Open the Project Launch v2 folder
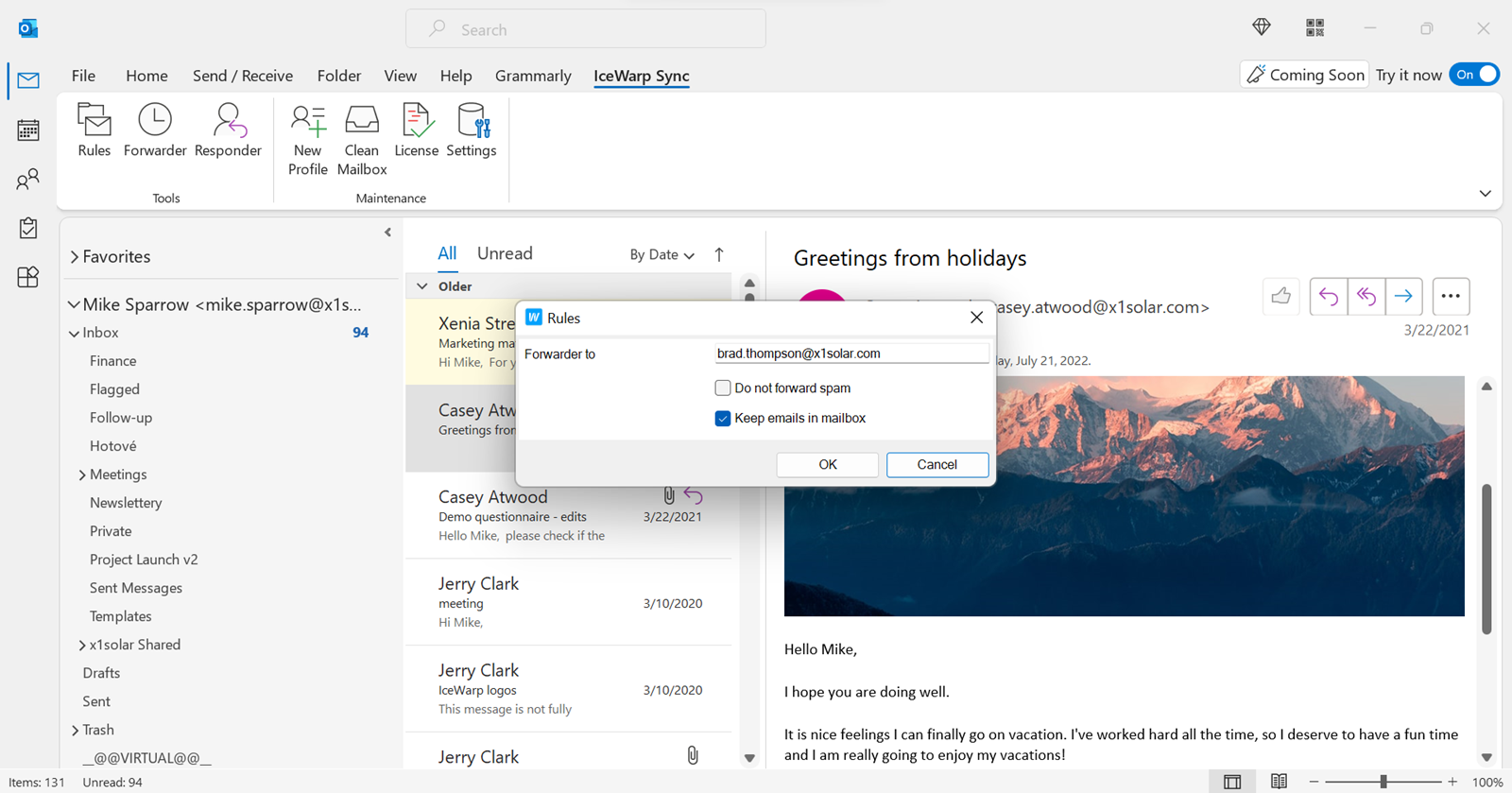Viewport: 1512px width, 793px height. coord(144,560)
